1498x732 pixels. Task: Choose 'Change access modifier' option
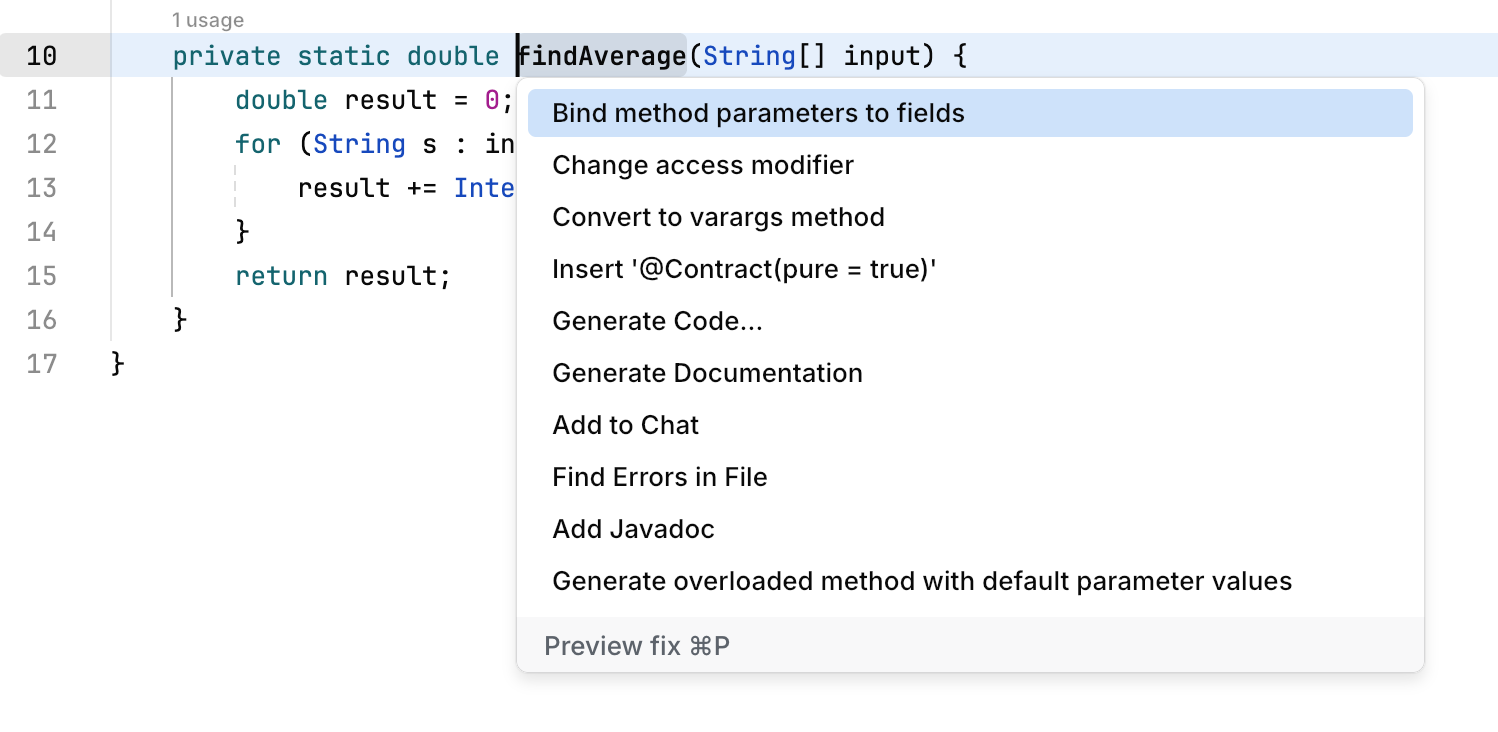click(703, 165)
